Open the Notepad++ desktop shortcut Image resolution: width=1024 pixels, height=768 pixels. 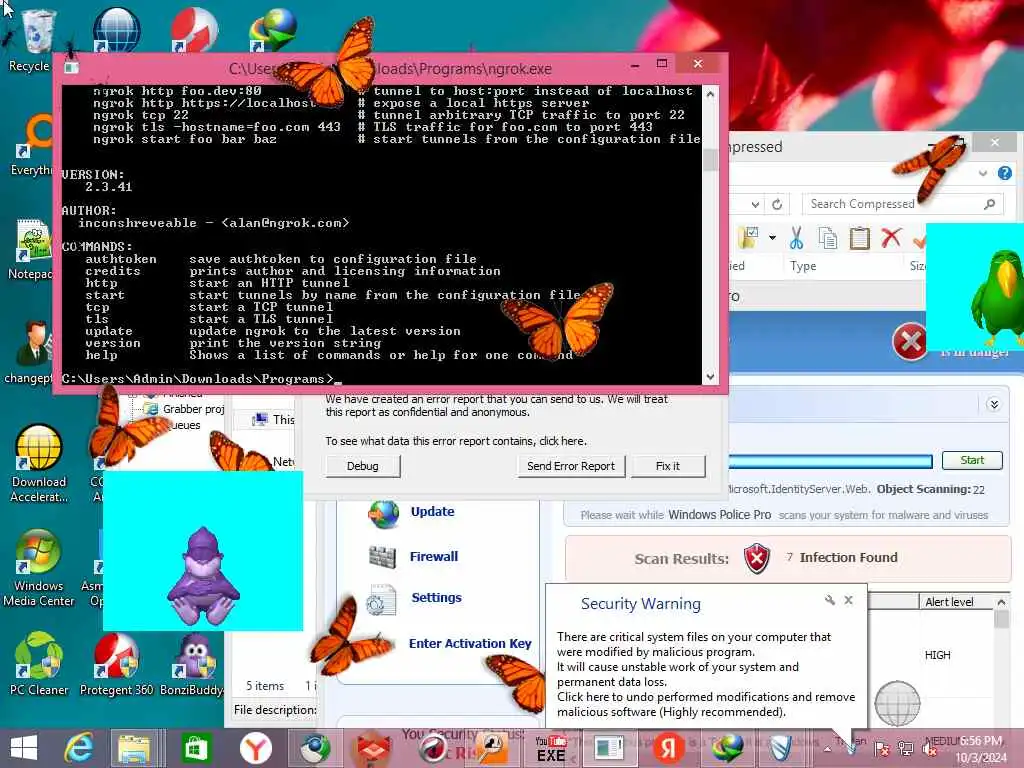pos(29,250)
